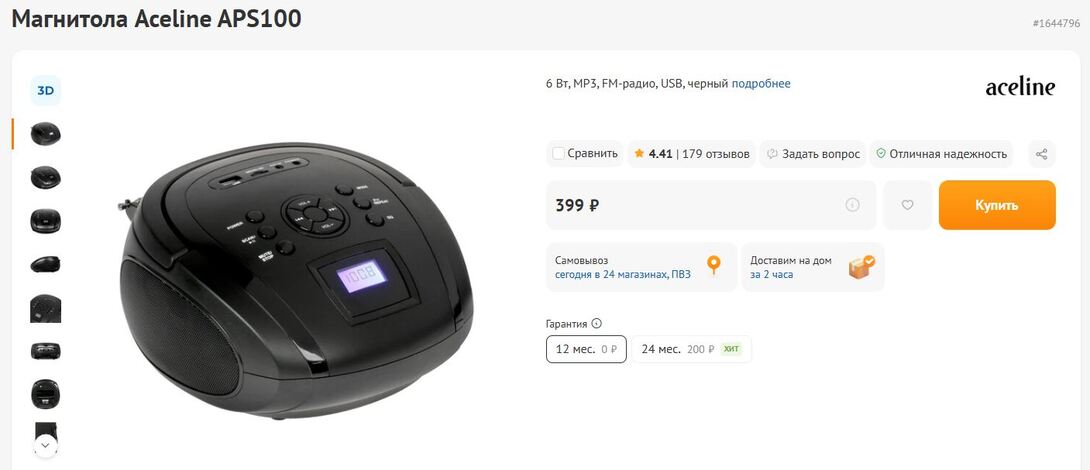Click the Купить button
The width and height of the screenshot is (1090, 470).
coord(997,205)
